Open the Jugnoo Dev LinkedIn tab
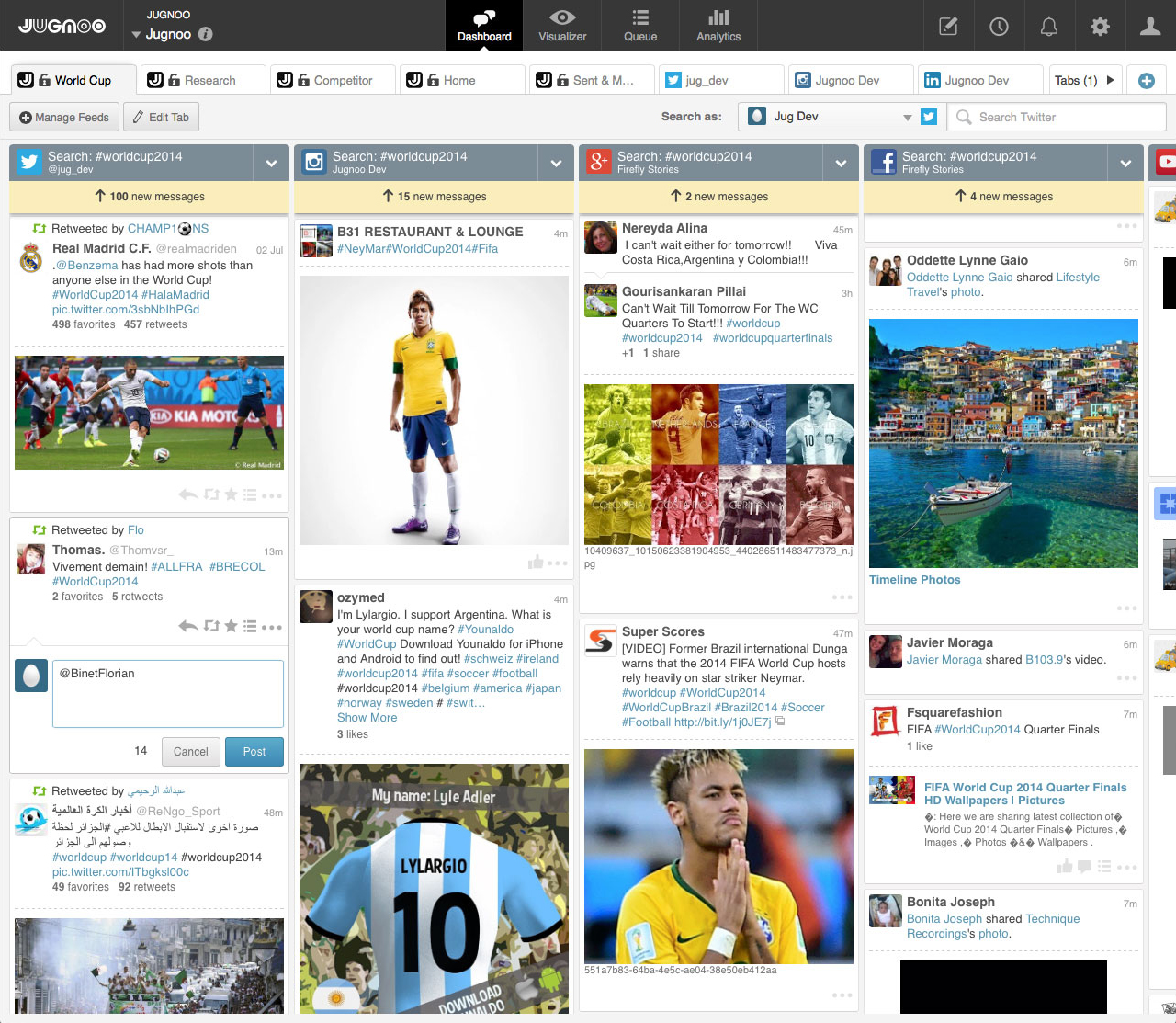 point(981,80)
